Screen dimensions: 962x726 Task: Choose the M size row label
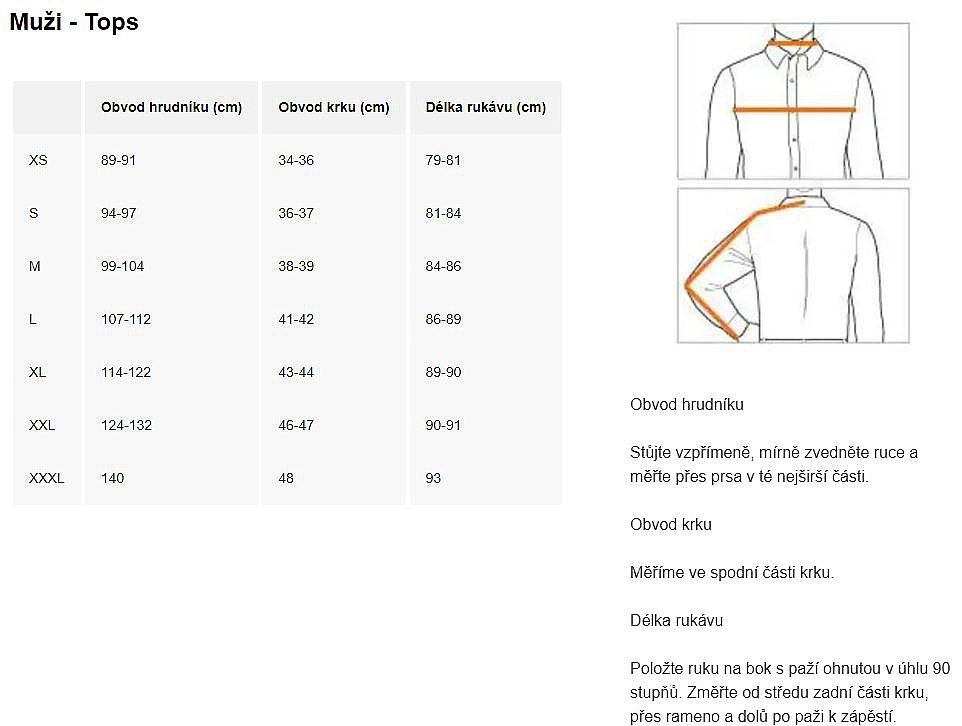point(35,266)
